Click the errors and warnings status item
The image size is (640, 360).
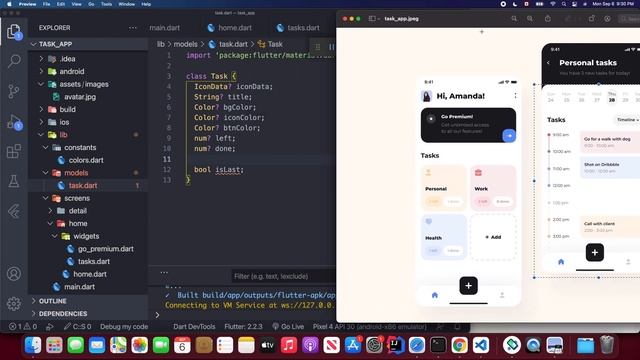click(x=23, y=327)
